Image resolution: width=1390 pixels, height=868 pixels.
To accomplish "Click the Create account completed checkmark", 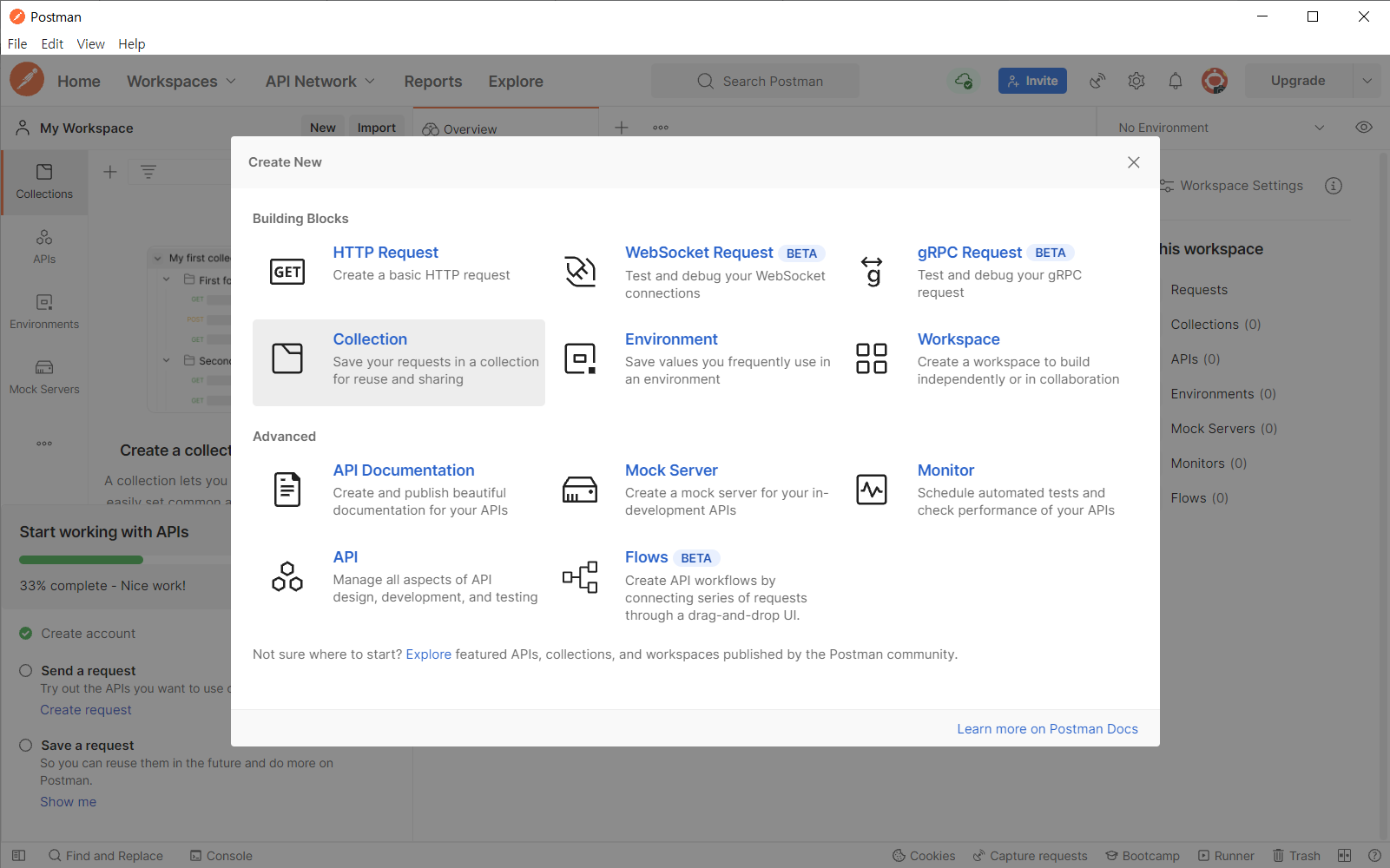I will (26, 634).
